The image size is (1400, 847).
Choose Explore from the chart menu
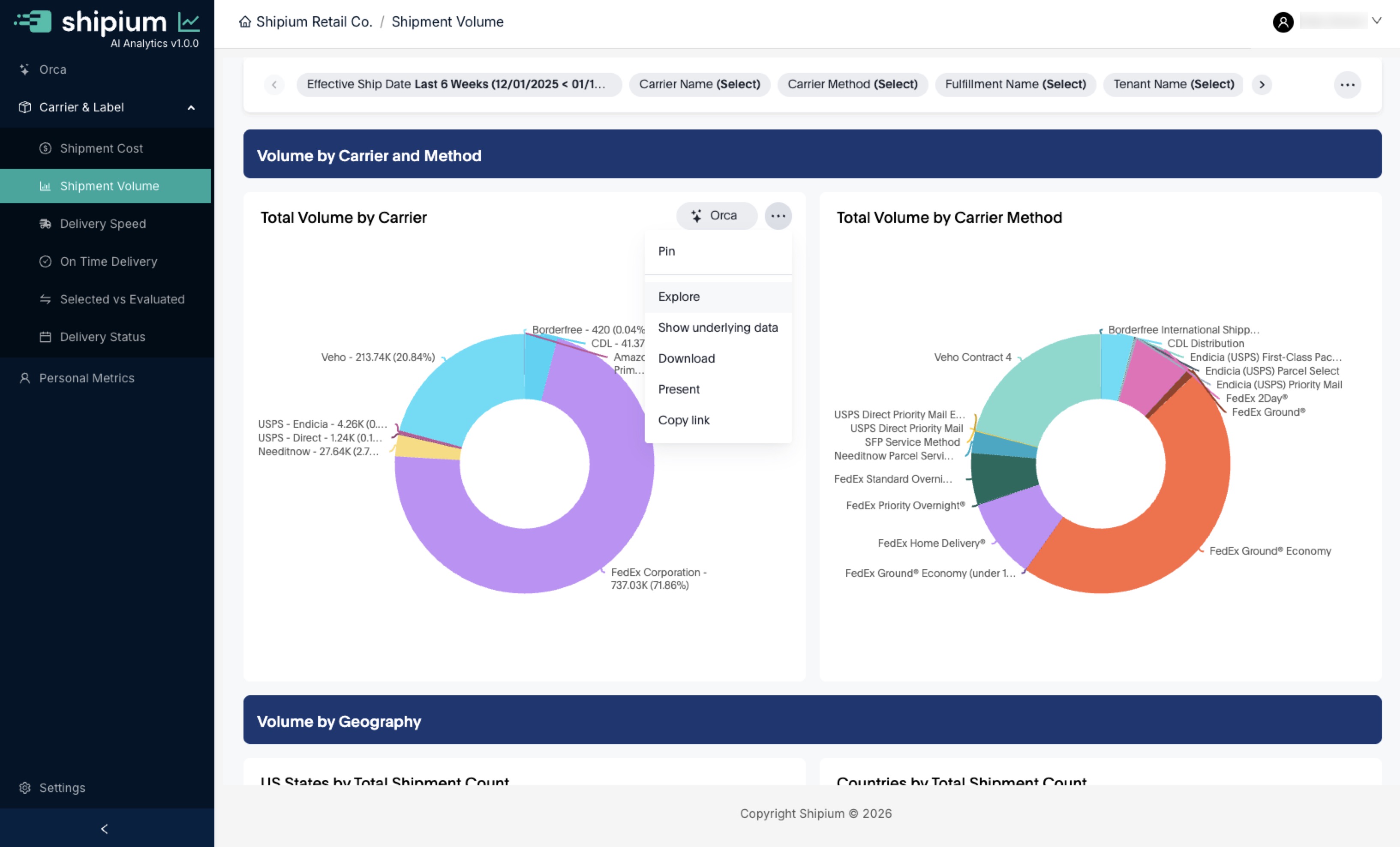pos(679,297)
